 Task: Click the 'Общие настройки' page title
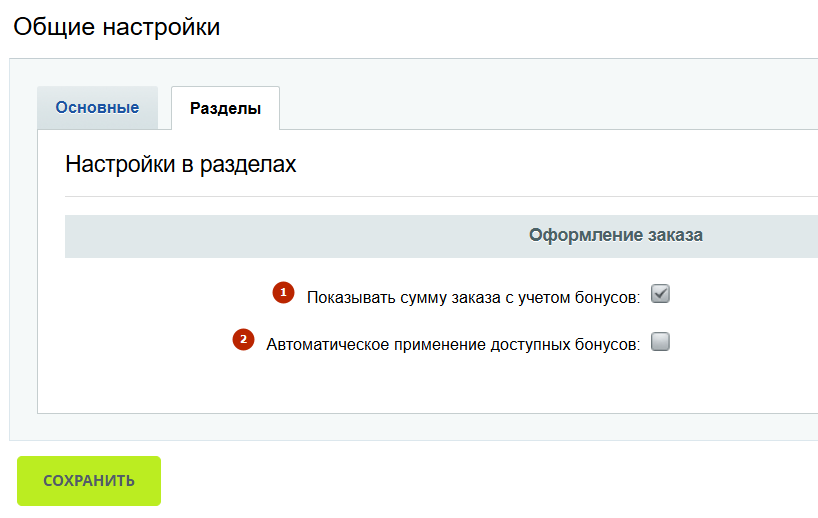(116, 27)
